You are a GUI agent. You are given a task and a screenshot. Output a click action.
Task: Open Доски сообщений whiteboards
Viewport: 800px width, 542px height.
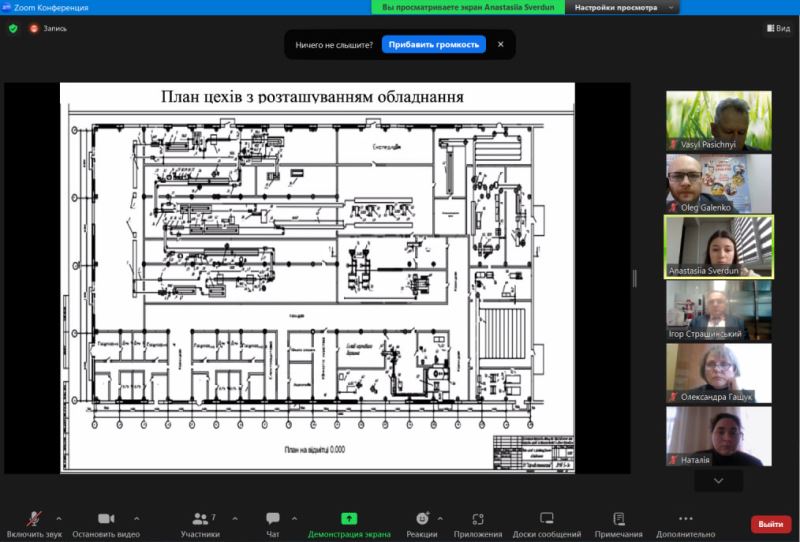[546, 519]
